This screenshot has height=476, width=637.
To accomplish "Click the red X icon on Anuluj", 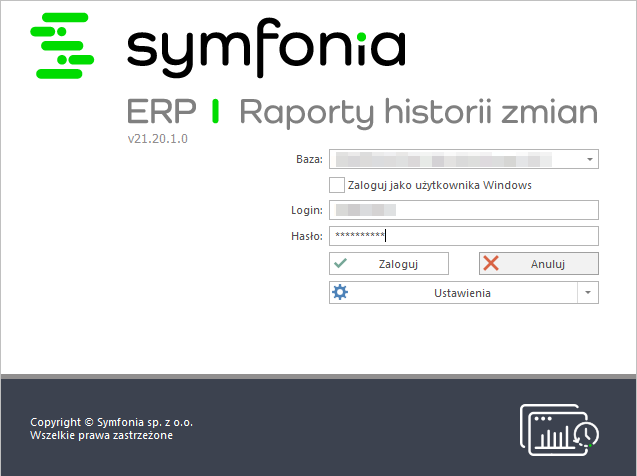I will click(x=491, y=264).
